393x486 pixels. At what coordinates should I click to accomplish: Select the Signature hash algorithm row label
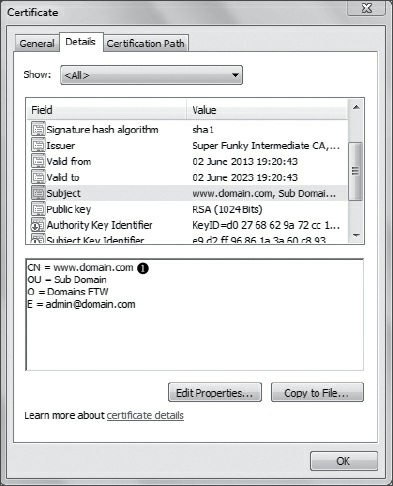[x=102, y=129]
